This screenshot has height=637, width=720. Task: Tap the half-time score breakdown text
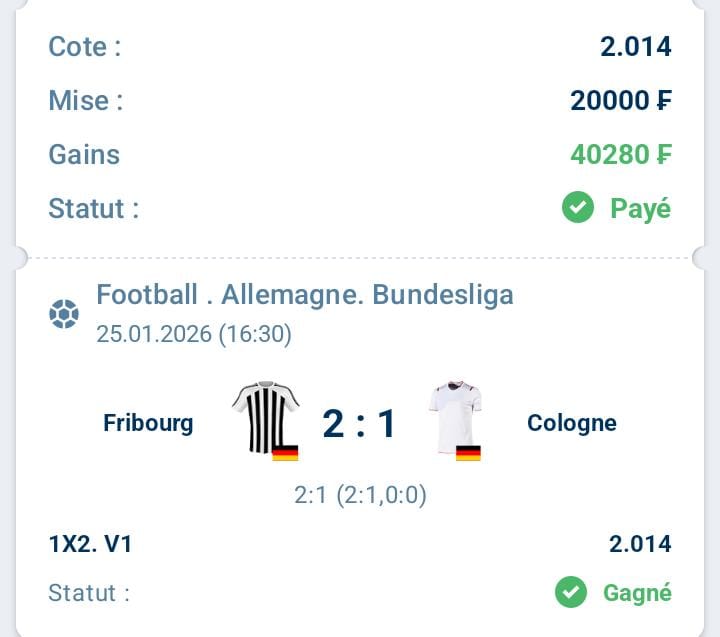pos(360,495)
